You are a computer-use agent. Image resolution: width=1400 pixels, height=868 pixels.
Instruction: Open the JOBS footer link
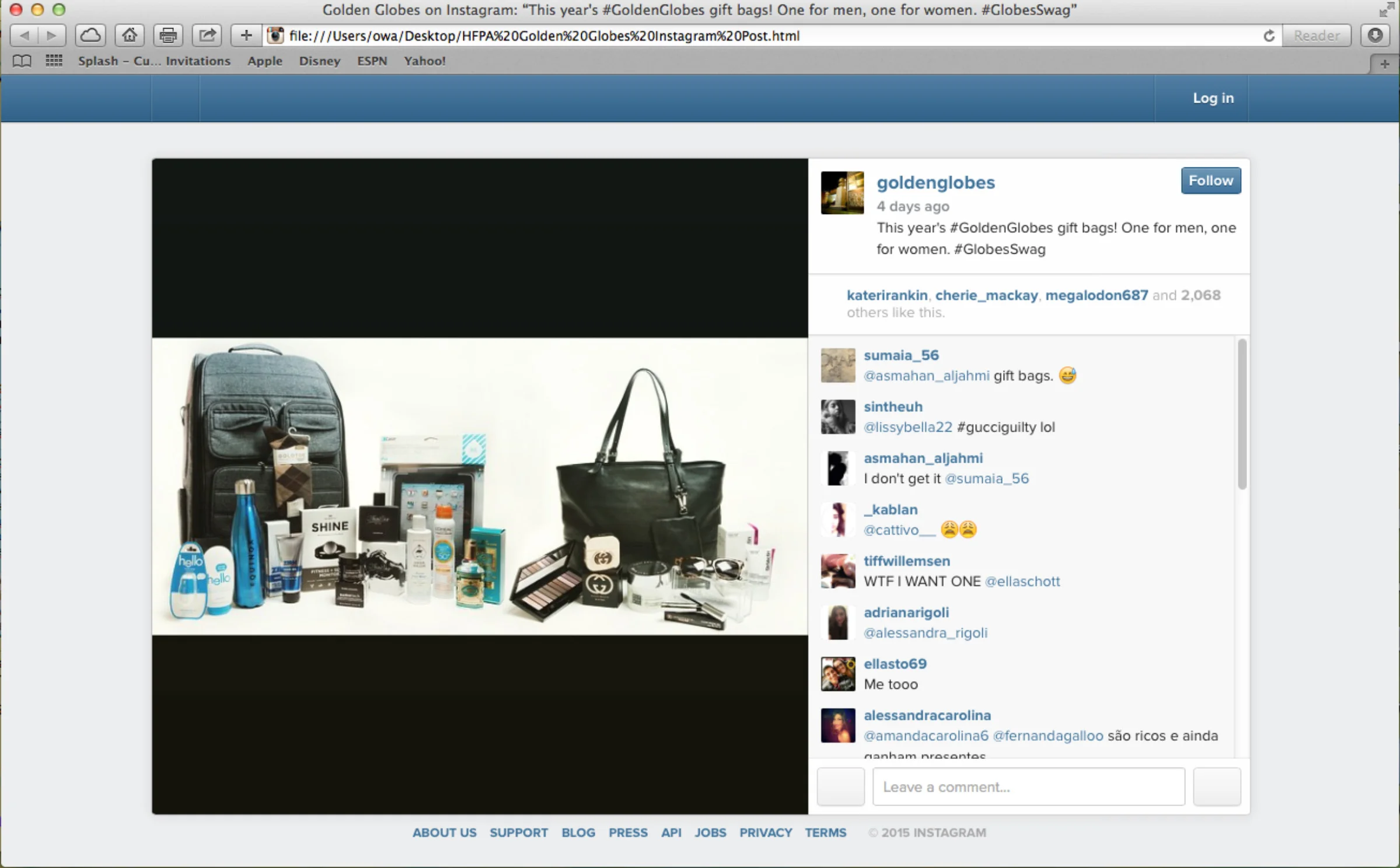coord(710,832)
